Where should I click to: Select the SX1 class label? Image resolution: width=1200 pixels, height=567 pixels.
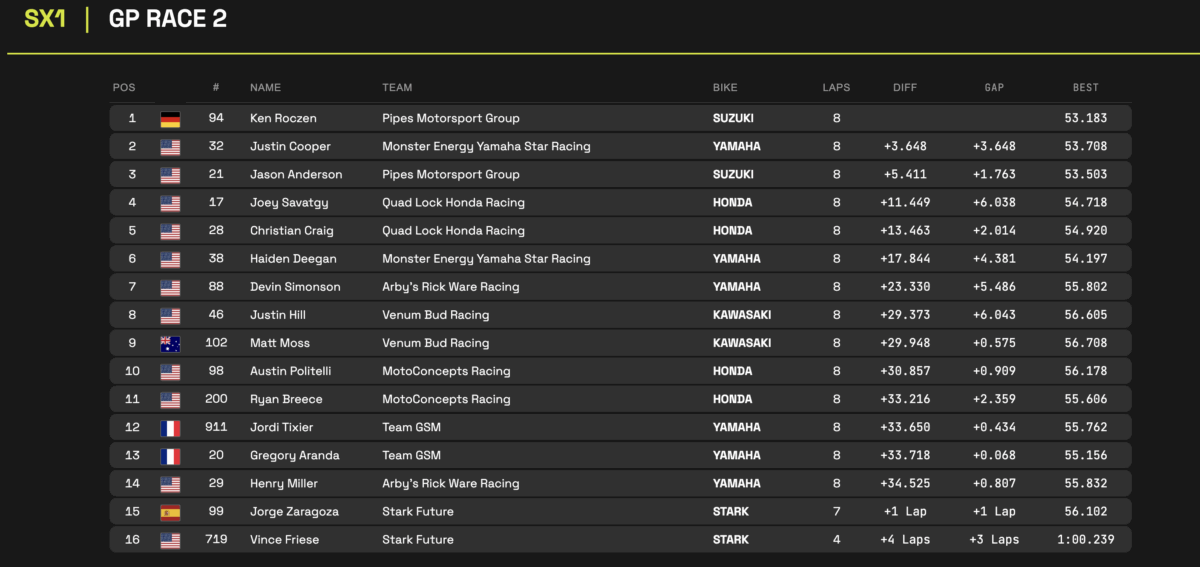(45, 19)
